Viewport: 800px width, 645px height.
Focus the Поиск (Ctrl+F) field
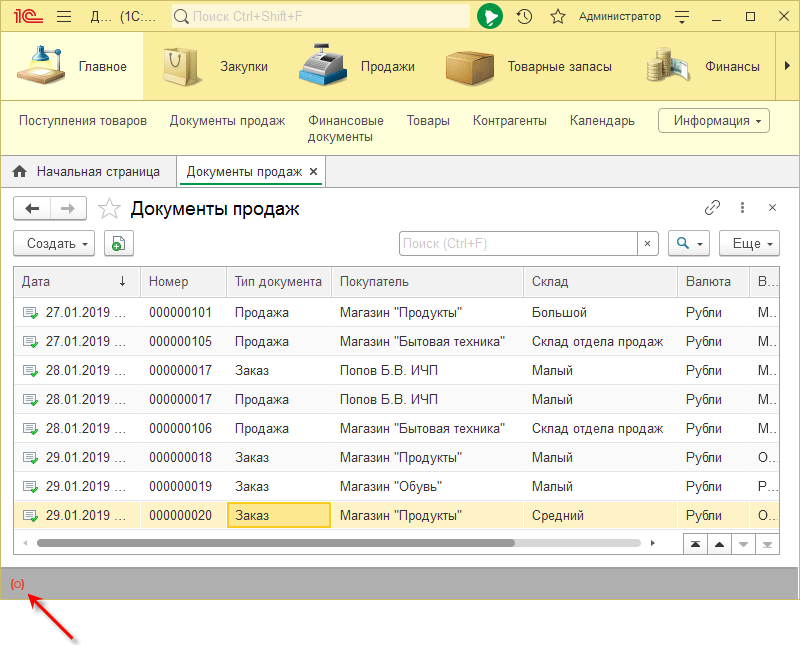coord(518,243)
